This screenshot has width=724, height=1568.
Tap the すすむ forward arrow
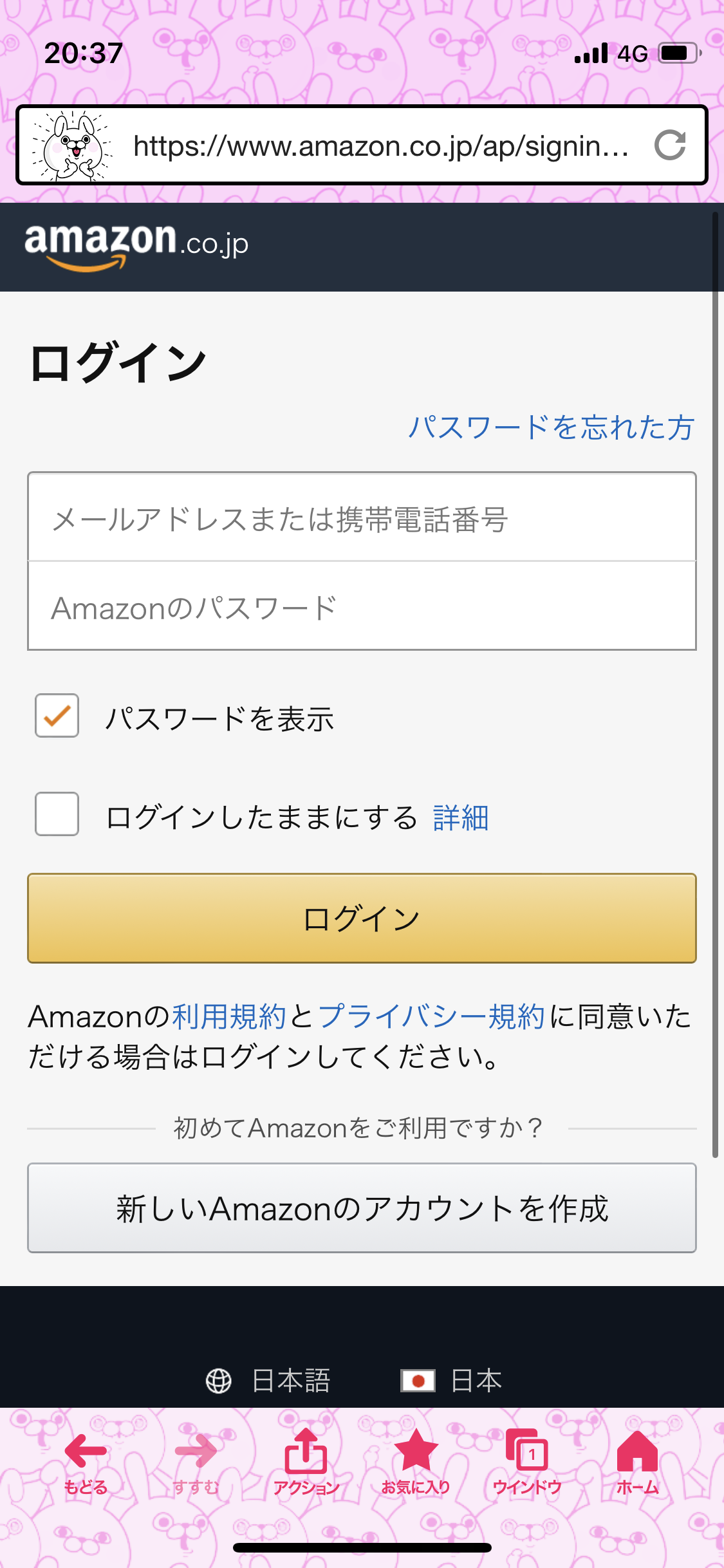[196, 1461]
